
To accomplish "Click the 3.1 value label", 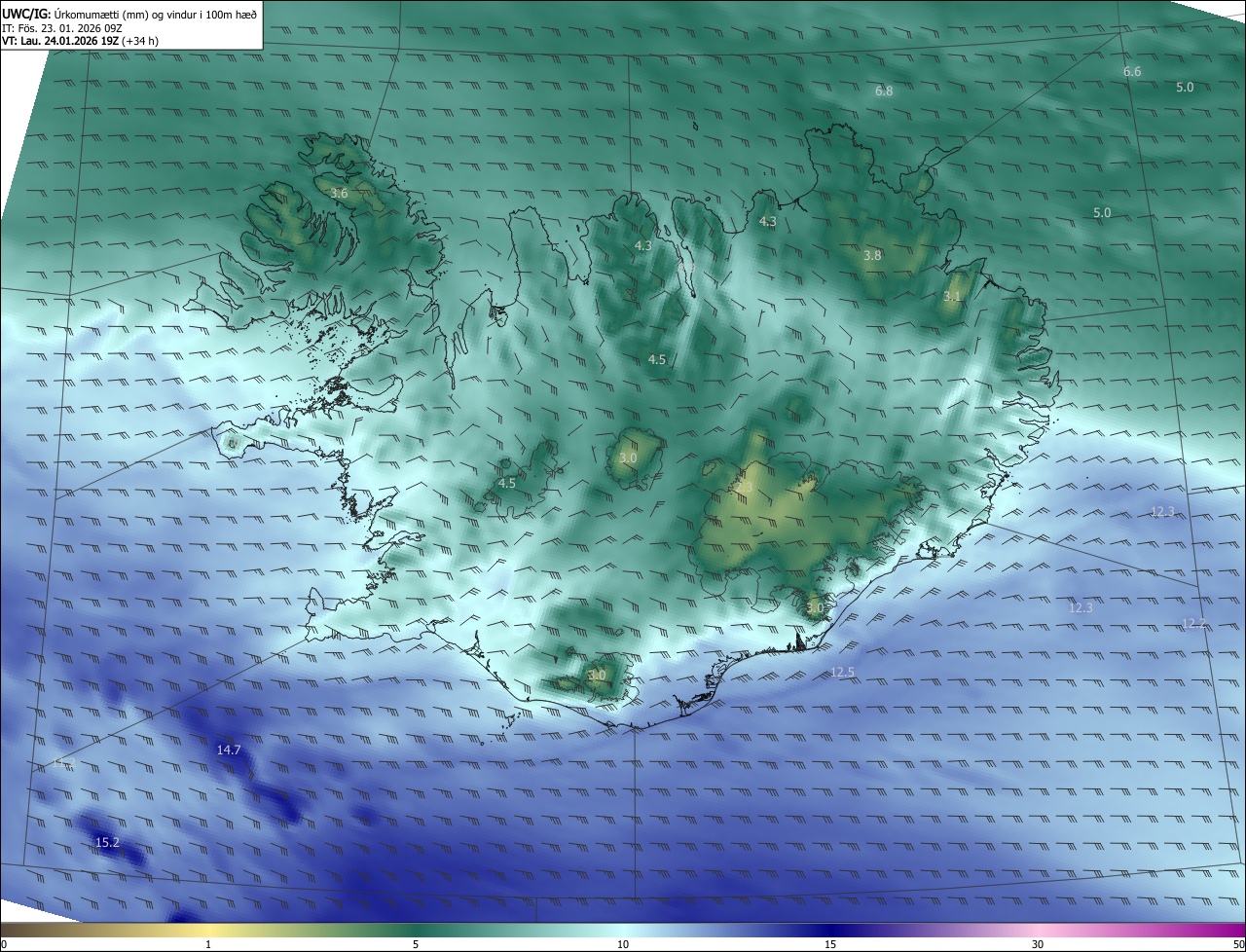I will point(952,296).
